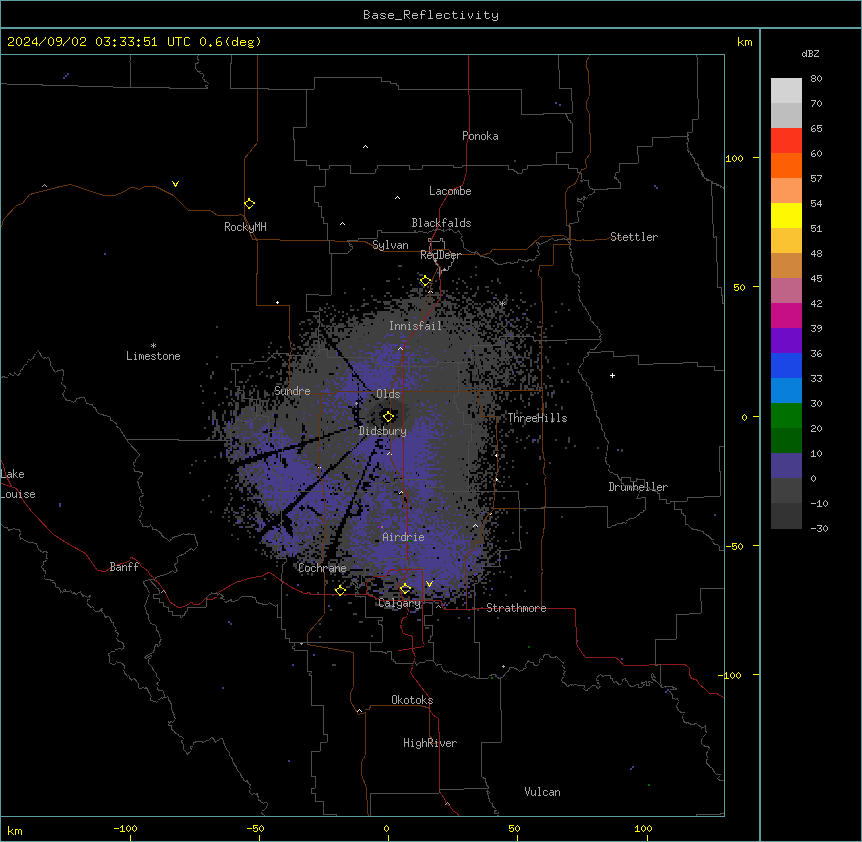
Task: Click the Vulcan label
Action: [543, 792]
